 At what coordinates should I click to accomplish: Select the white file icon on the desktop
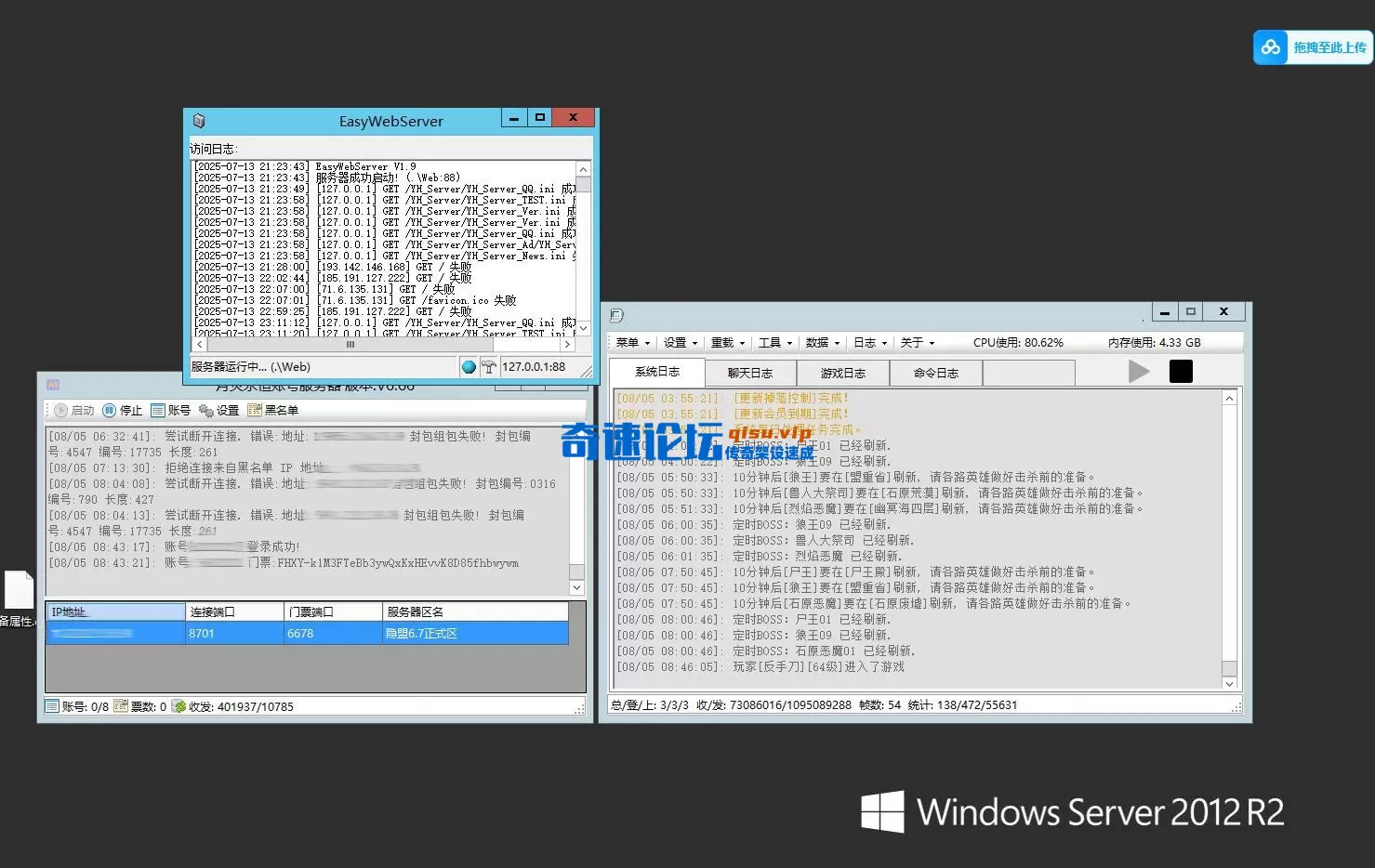19,591
